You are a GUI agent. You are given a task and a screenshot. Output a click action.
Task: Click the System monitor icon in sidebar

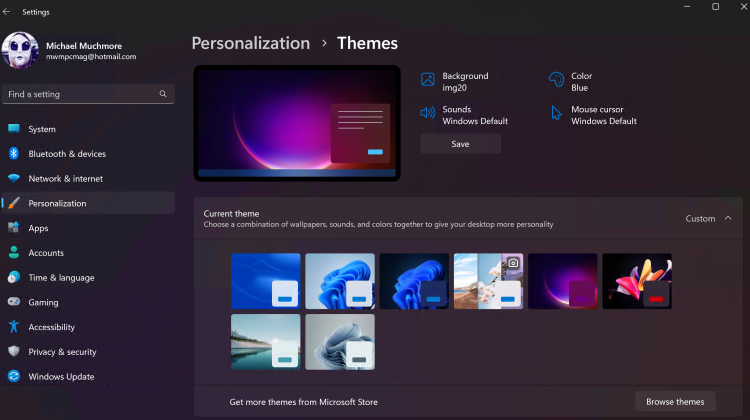click(14, 129)
